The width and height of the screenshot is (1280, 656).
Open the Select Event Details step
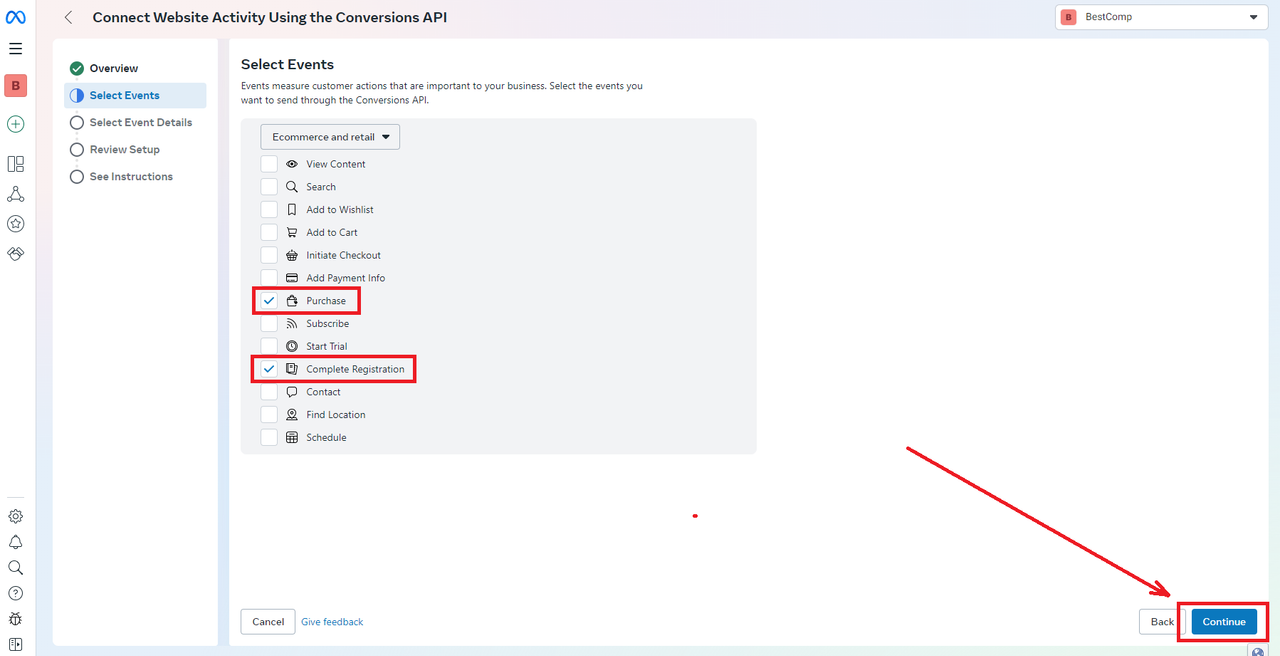click(x=130, y=122)
